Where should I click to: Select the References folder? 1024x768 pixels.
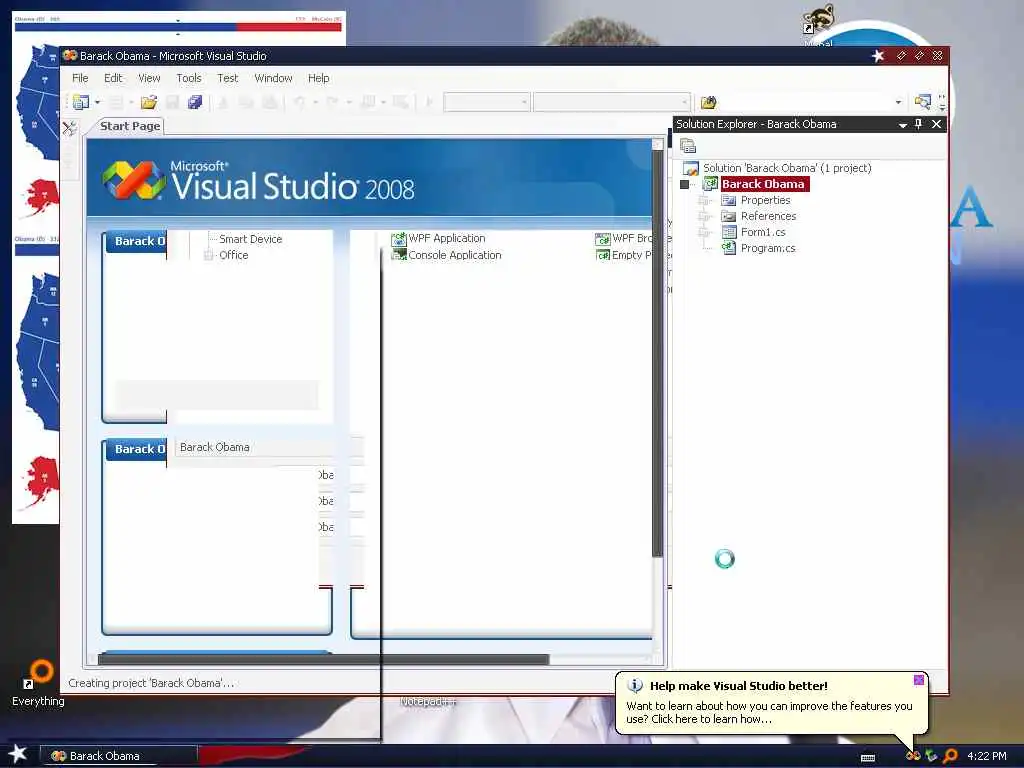[x=768, y=216]
